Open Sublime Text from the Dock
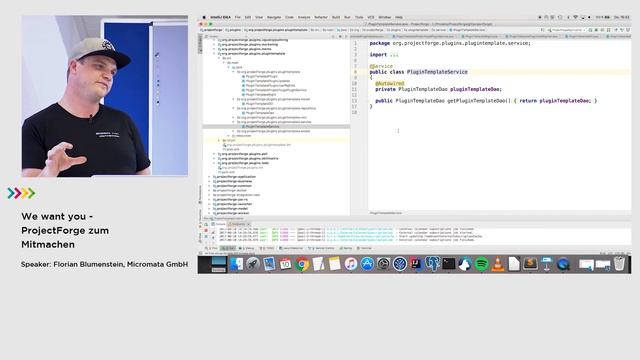The width and height of the screenshot is (640, 360). coord(530,264)
